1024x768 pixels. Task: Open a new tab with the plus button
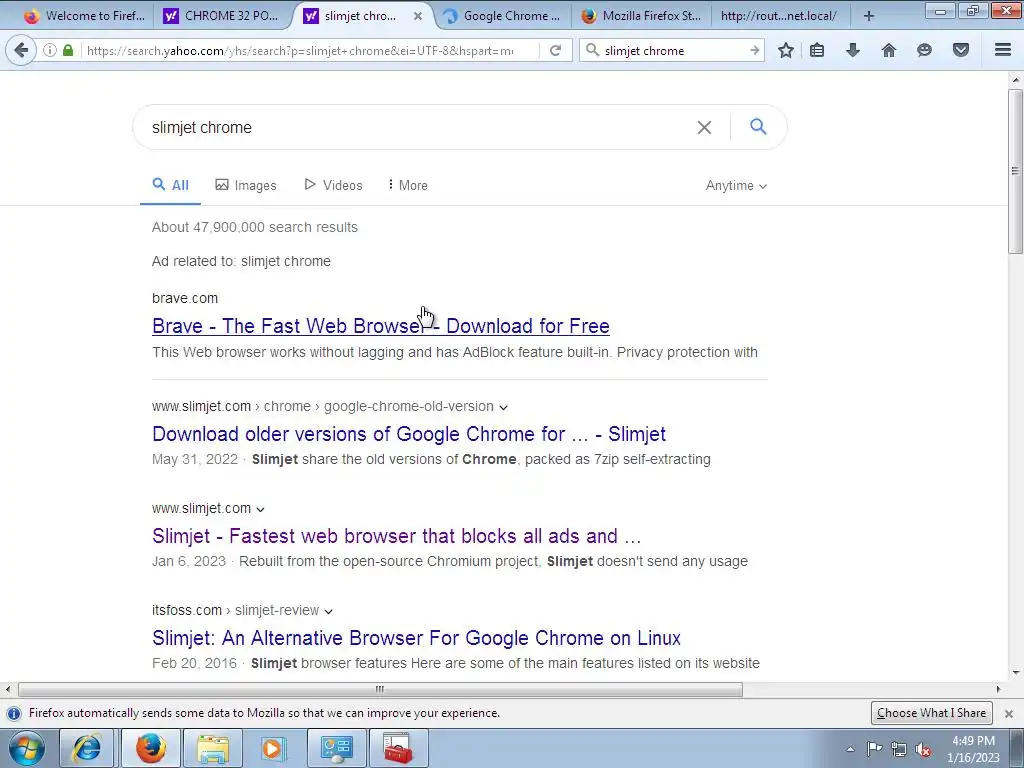coord(869,16)
